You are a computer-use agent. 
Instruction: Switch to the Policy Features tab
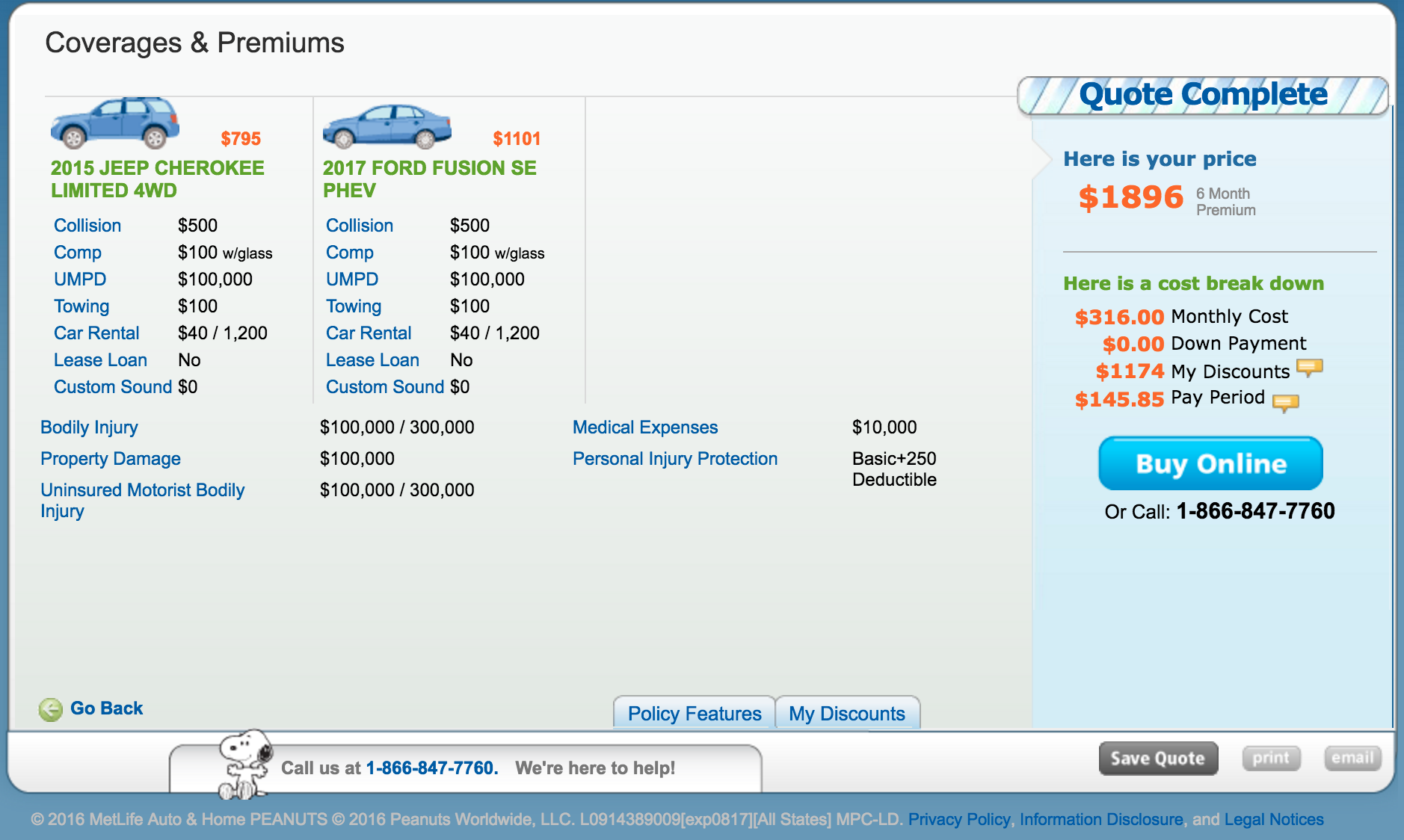click(695, 714)
